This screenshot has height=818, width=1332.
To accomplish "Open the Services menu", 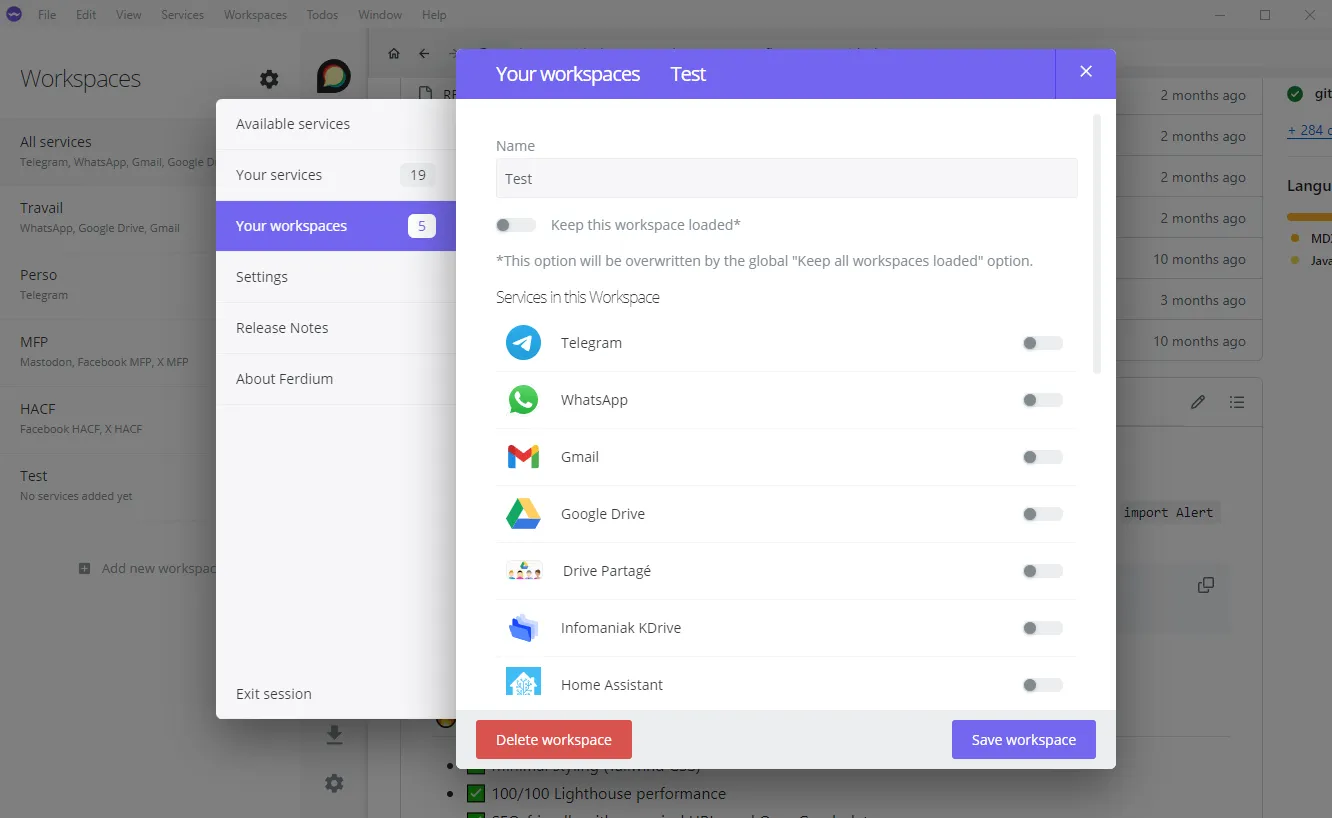I will (x=182, y=15).
